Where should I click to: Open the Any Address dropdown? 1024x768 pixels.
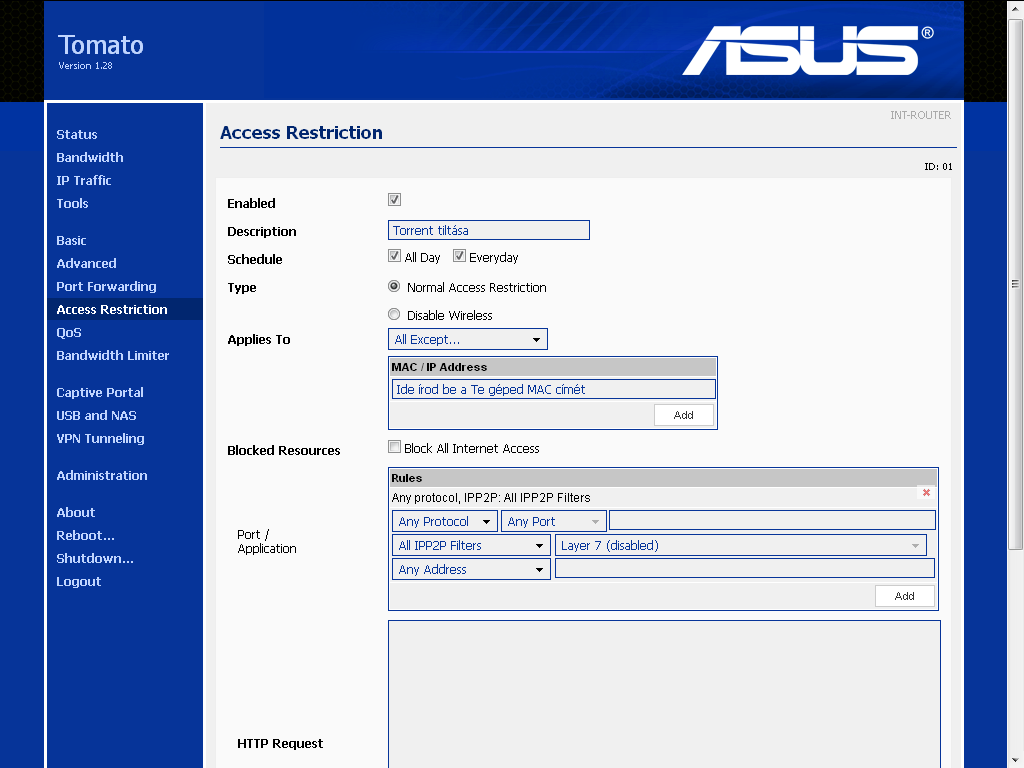pos(471,569)
